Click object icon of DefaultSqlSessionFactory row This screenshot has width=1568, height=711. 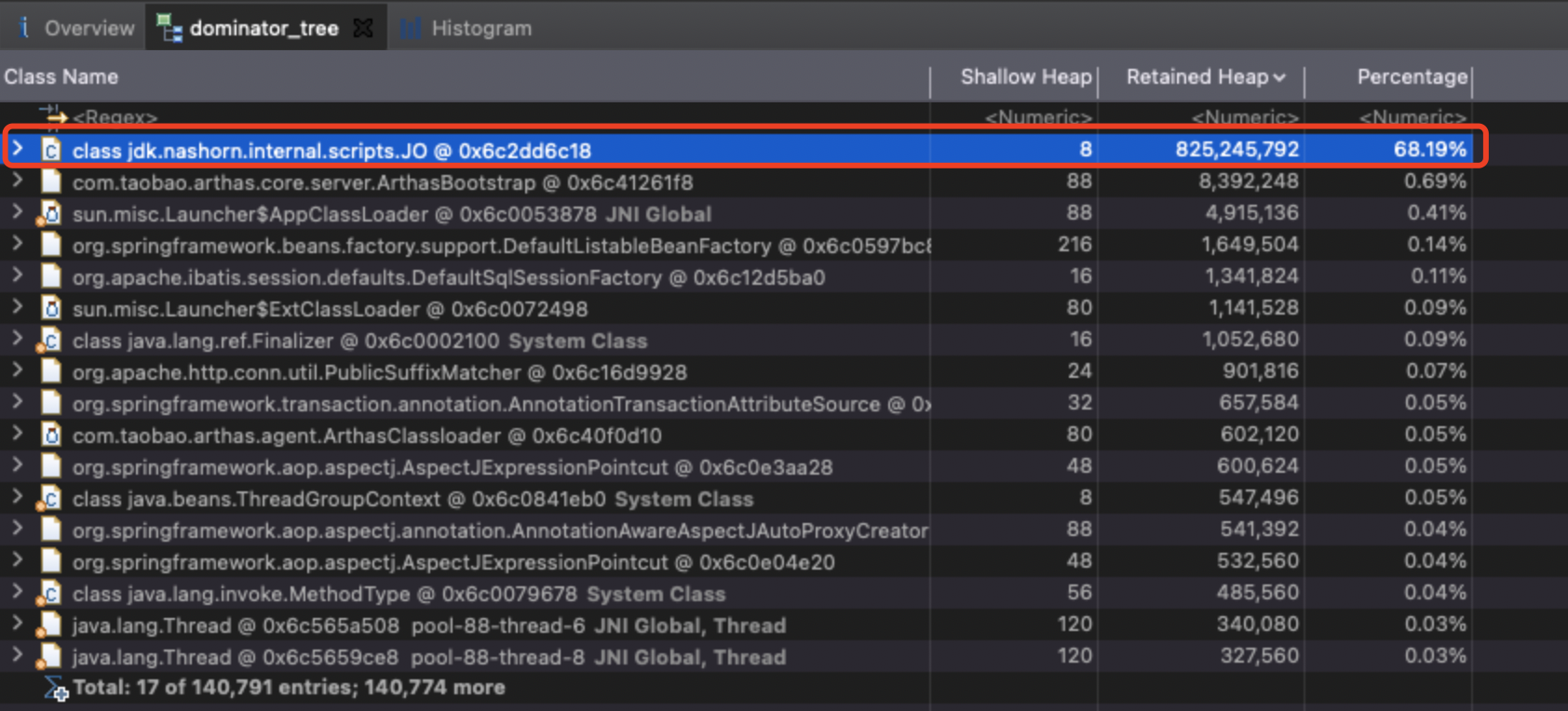pyautogui.click(x=51, y=276)
